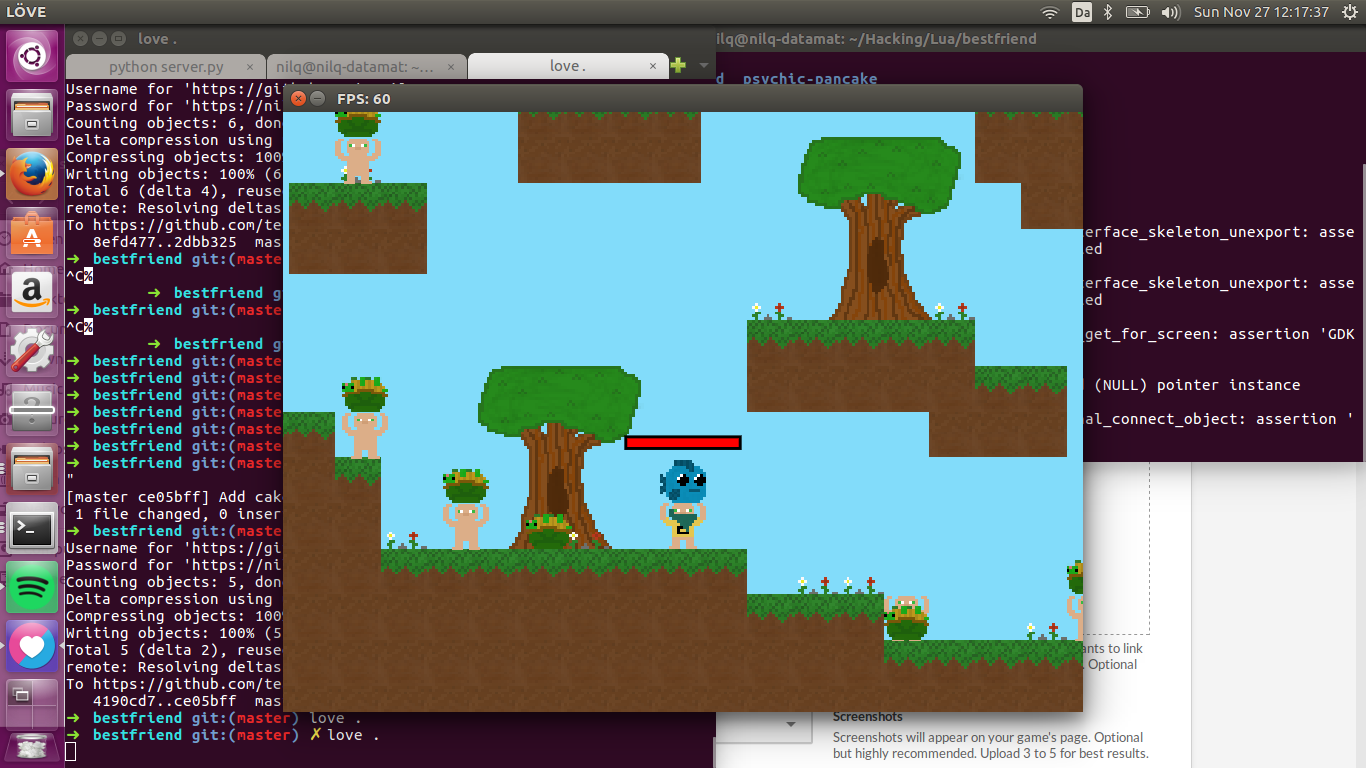Click the '8efd477..2dbb325' push hash line
This screenshot has width=1366, height=768.
click(165, 242)
